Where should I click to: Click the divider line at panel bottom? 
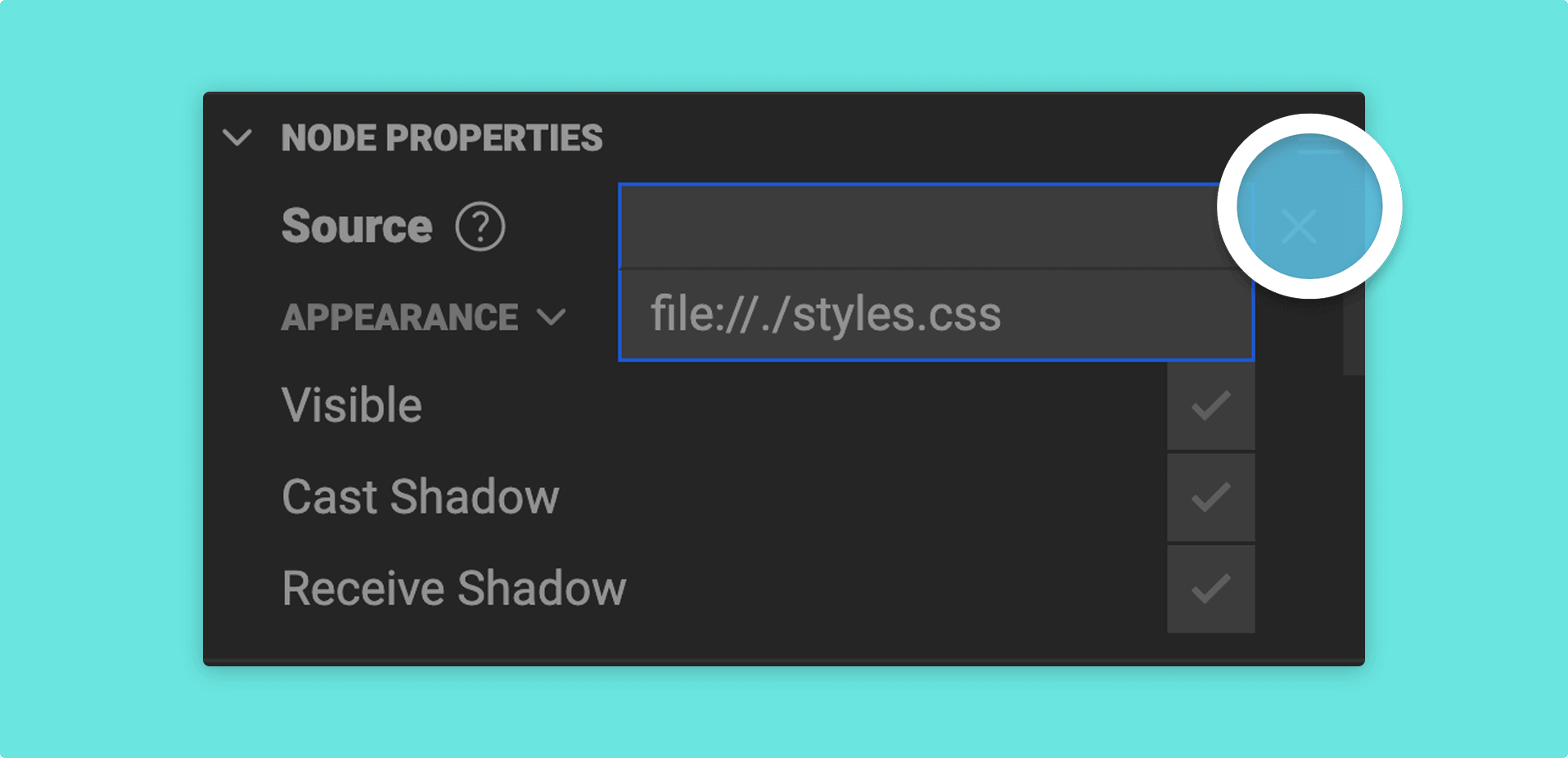point(784,660)
